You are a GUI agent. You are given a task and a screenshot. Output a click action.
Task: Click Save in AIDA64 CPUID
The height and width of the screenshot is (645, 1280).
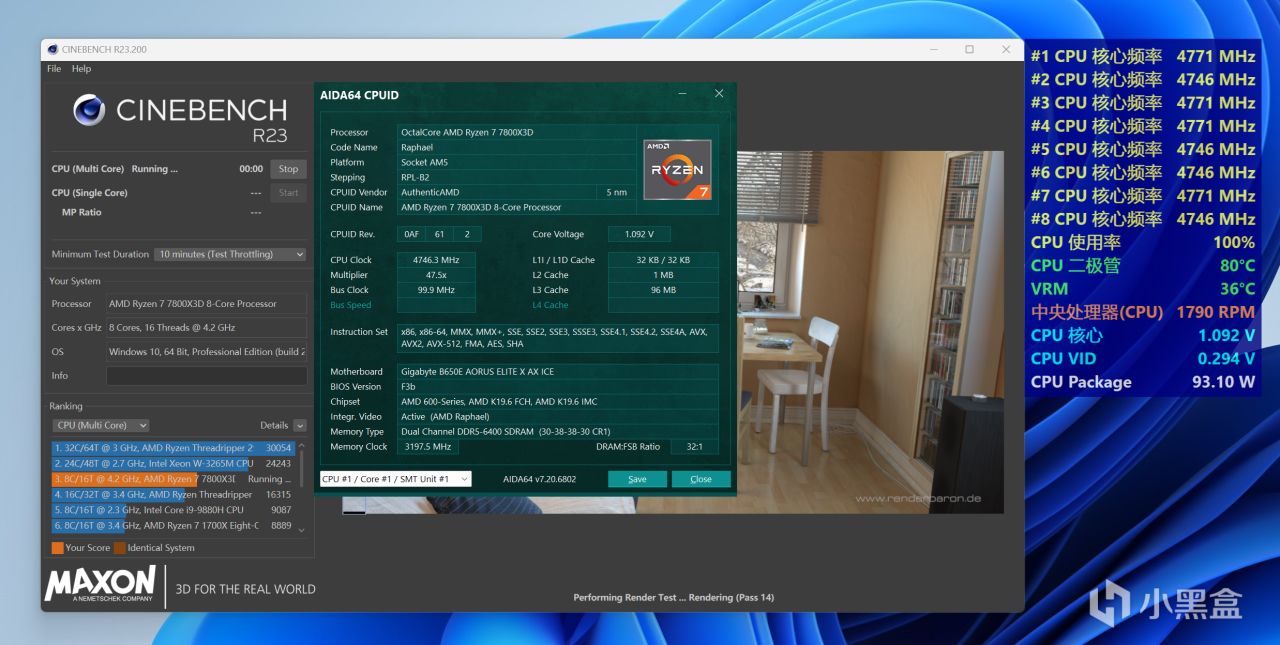click(637, 479)
